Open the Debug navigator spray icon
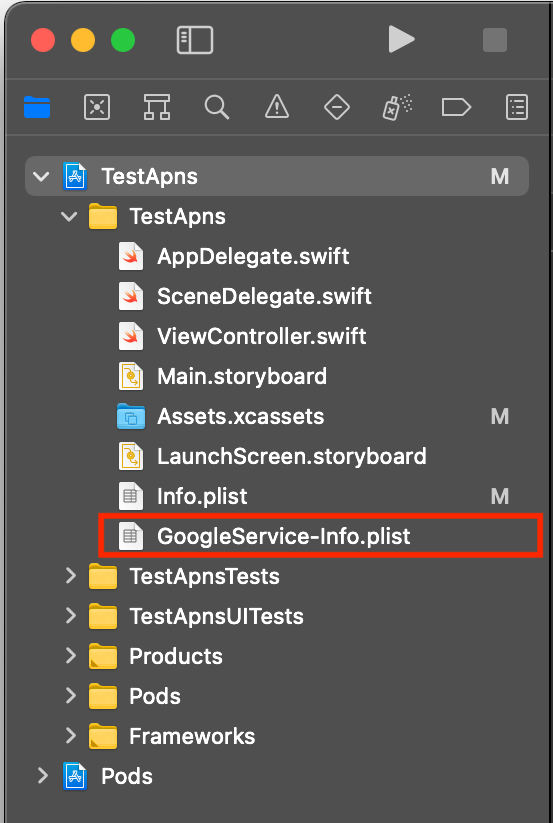553x823 pixels. click(397, 108)
